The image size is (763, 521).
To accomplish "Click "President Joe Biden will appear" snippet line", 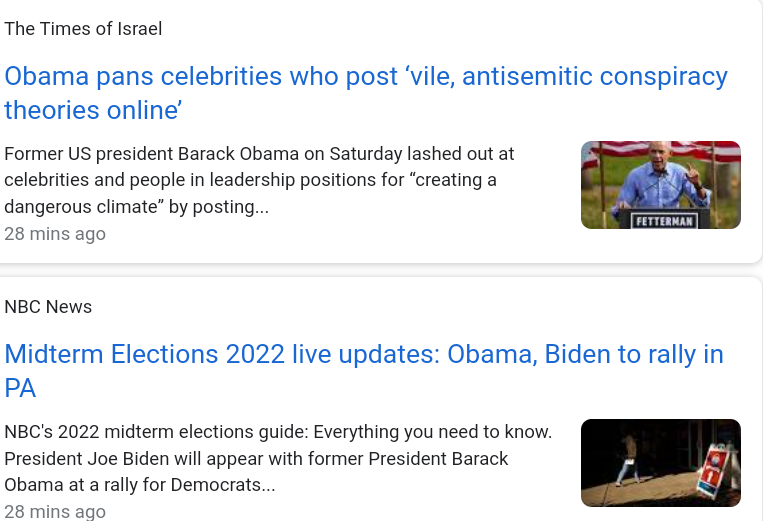I will pyautogui.click(x=256, y=459).
